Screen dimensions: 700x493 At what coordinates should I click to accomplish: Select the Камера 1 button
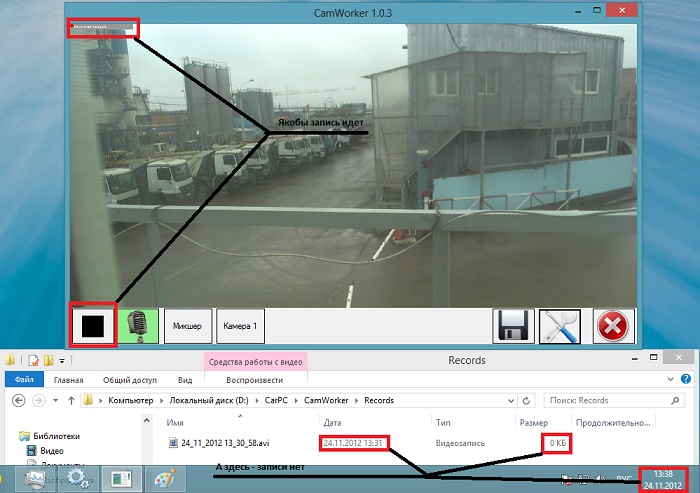click(240, 326)
